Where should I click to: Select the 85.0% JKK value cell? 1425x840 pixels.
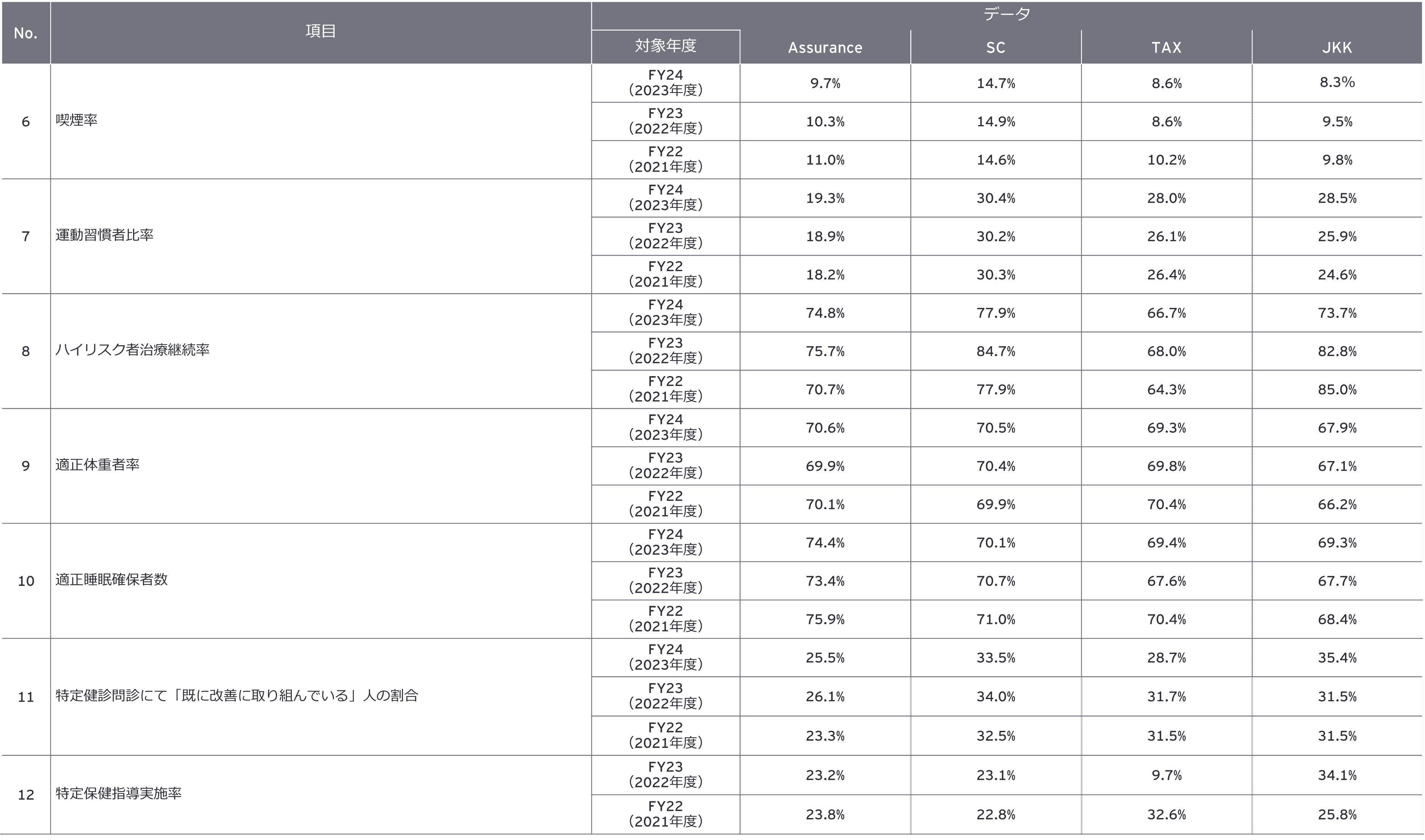[x=1337, y=389]
